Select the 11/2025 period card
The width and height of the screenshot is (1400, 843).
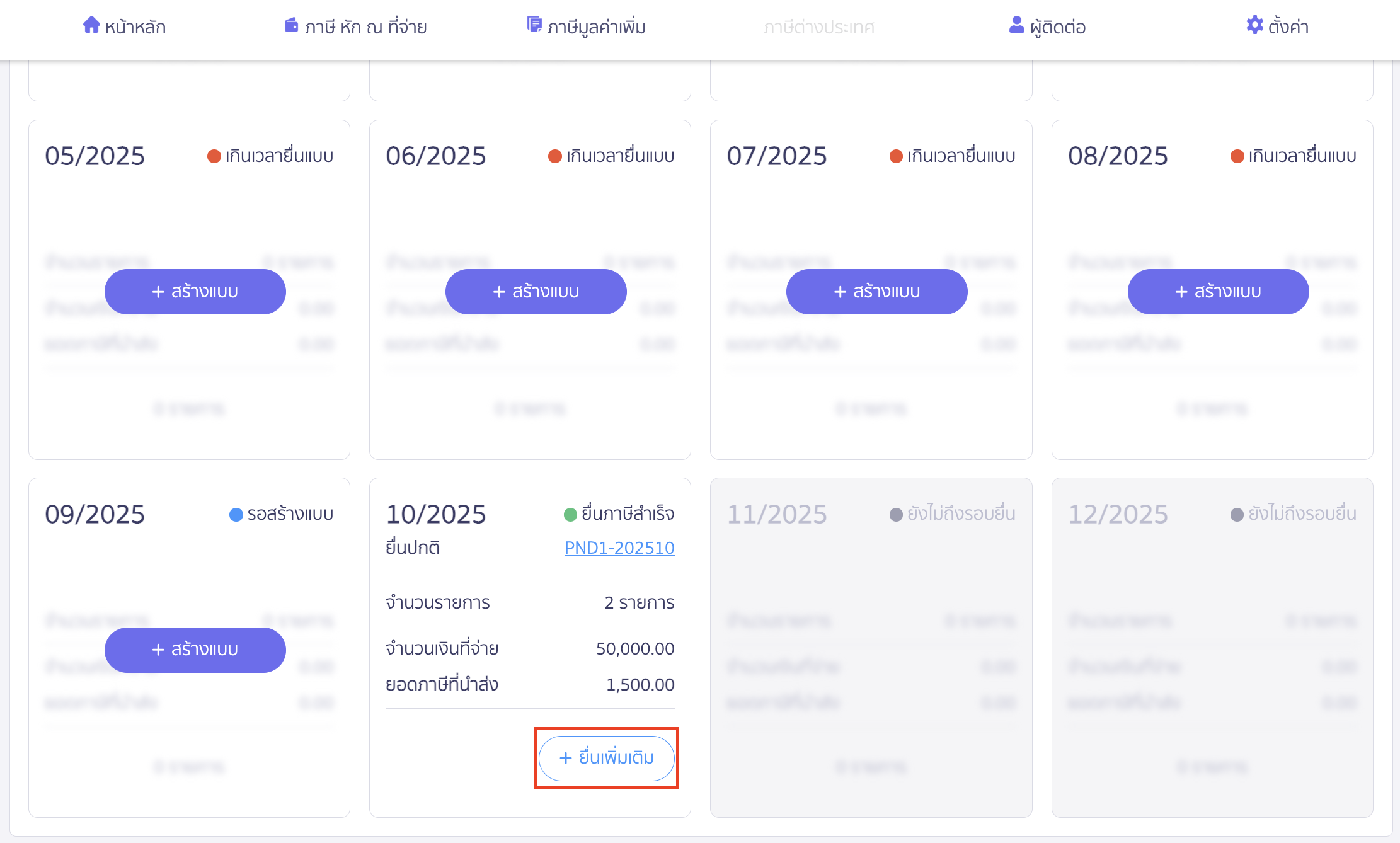pyautogui.click(x=871, y=647)
